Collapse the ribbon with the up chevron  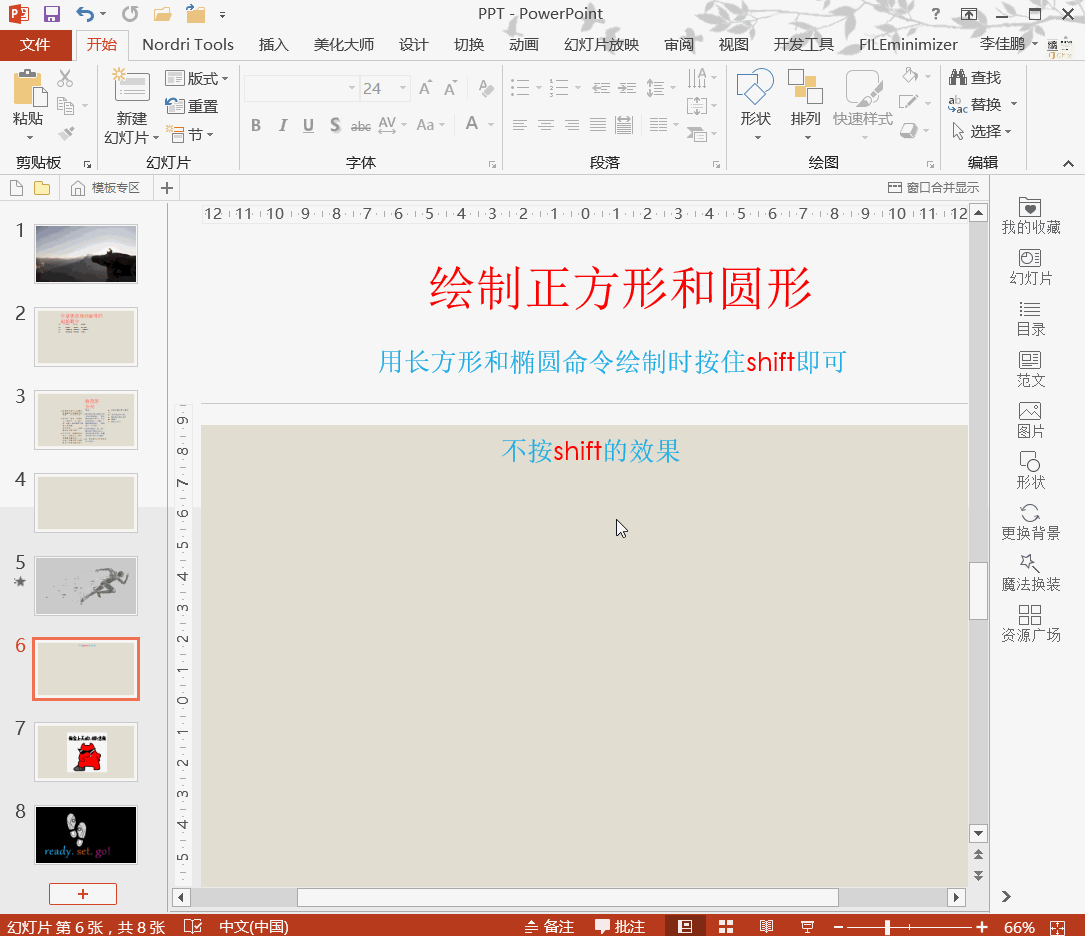pos(1068,163)
